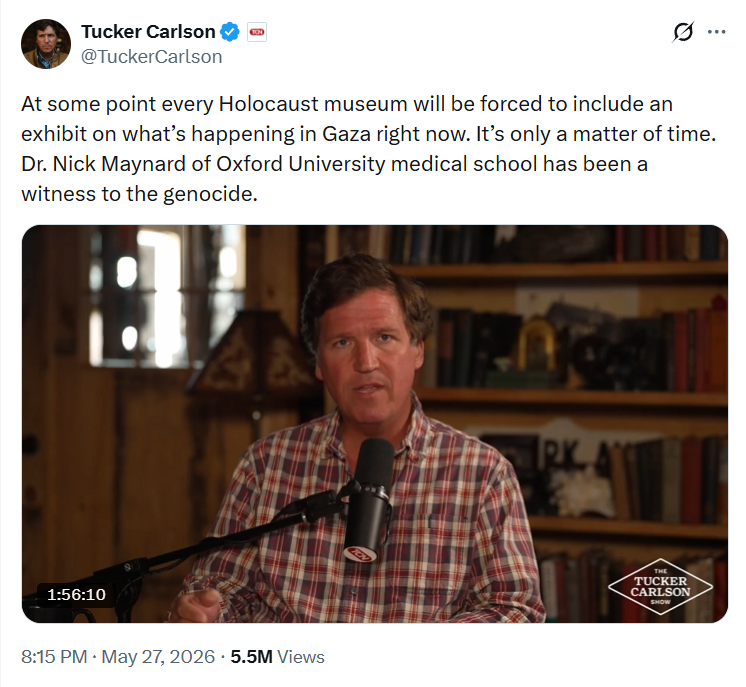
Task: Click the 1:56:10 video duration badge
Action: pyautogui.click(x=76, y=594)
